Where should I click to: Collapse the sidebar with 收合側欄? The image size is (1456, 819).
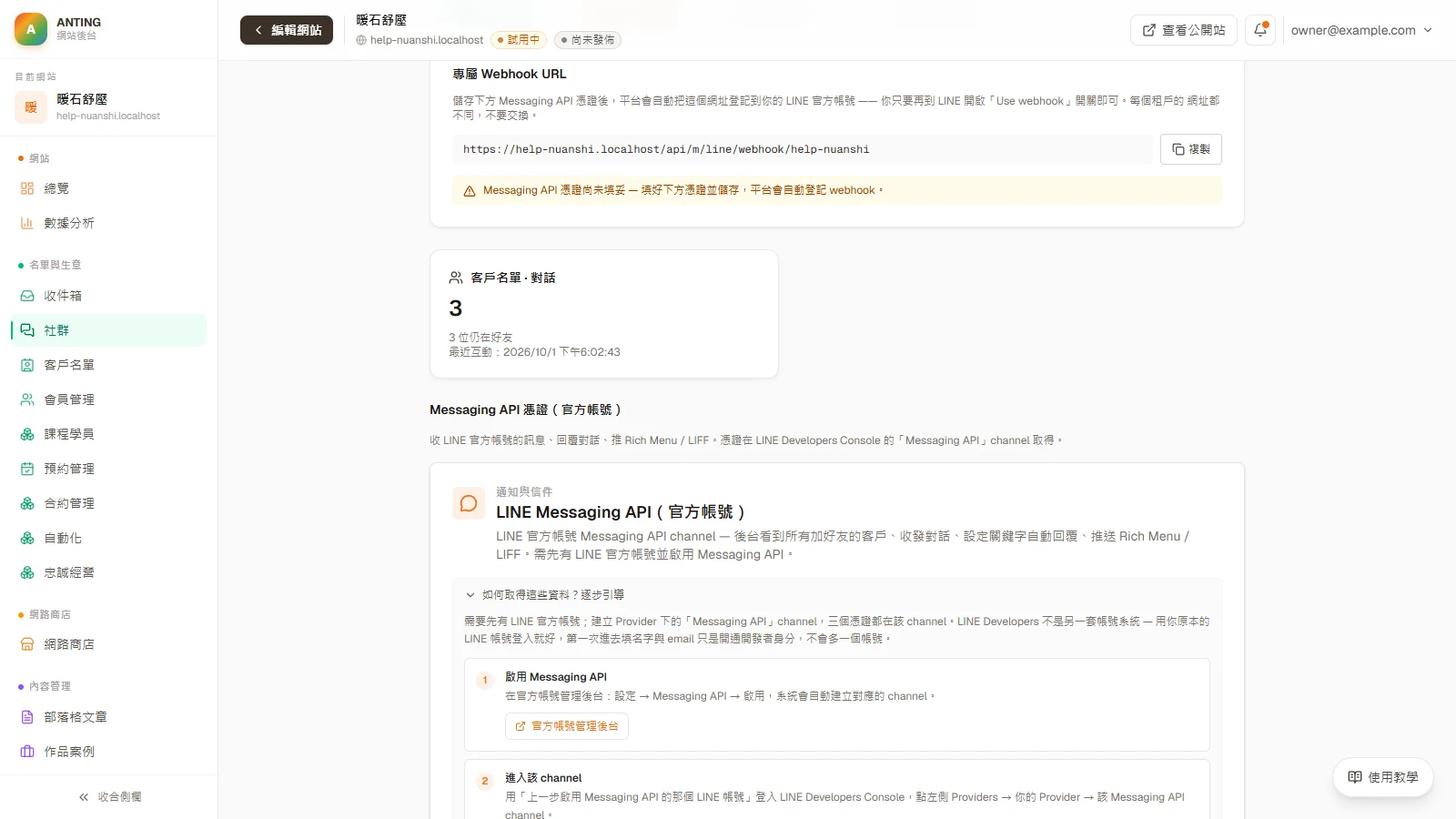click(109, 797)
